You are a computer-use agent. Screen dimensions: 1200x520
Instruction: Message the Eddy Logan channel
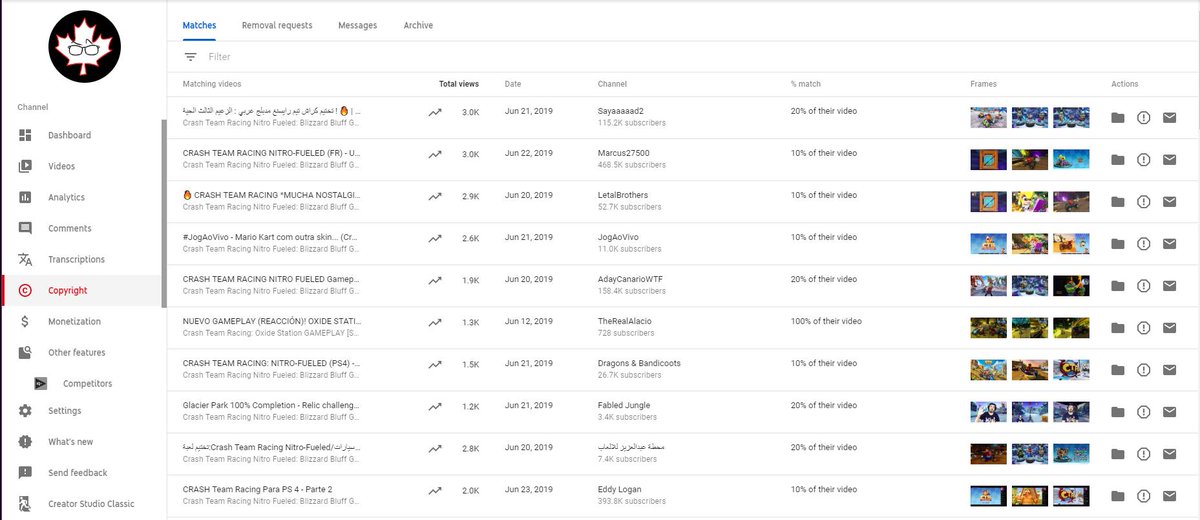pyautogui.click(x=1169, y=495)
